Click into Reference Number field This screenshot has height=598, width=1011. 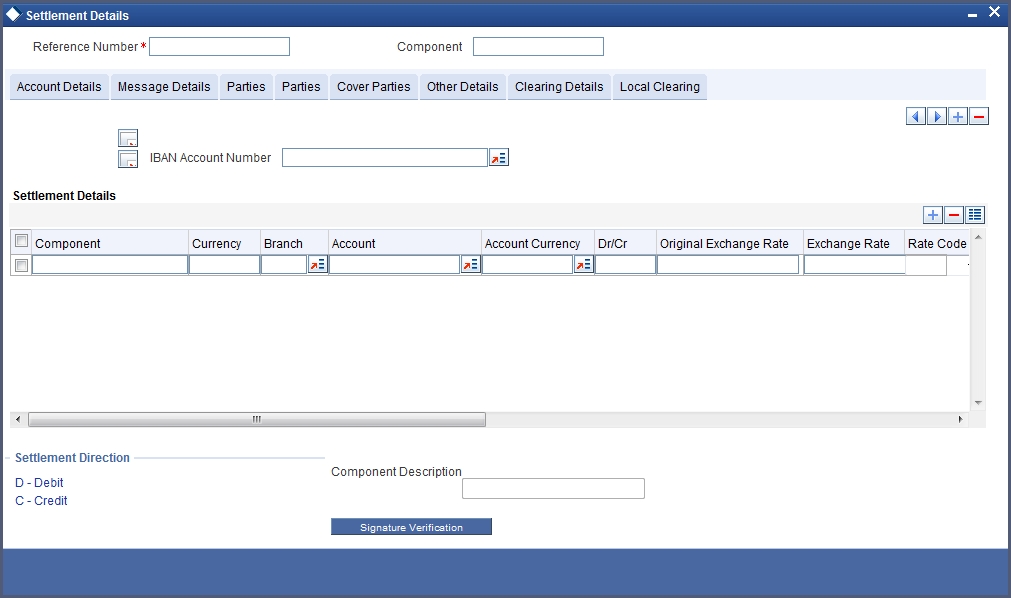[x=219, y=46]
